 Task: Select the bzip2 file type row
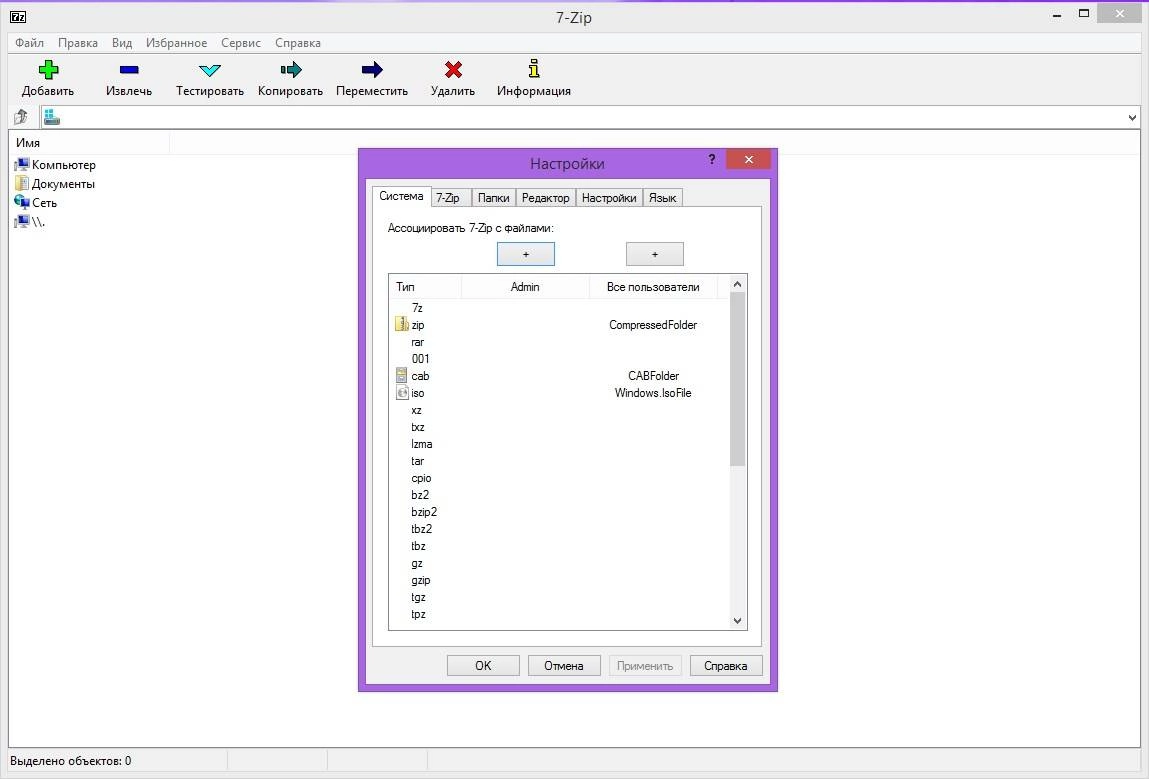(x=560, y=512)
